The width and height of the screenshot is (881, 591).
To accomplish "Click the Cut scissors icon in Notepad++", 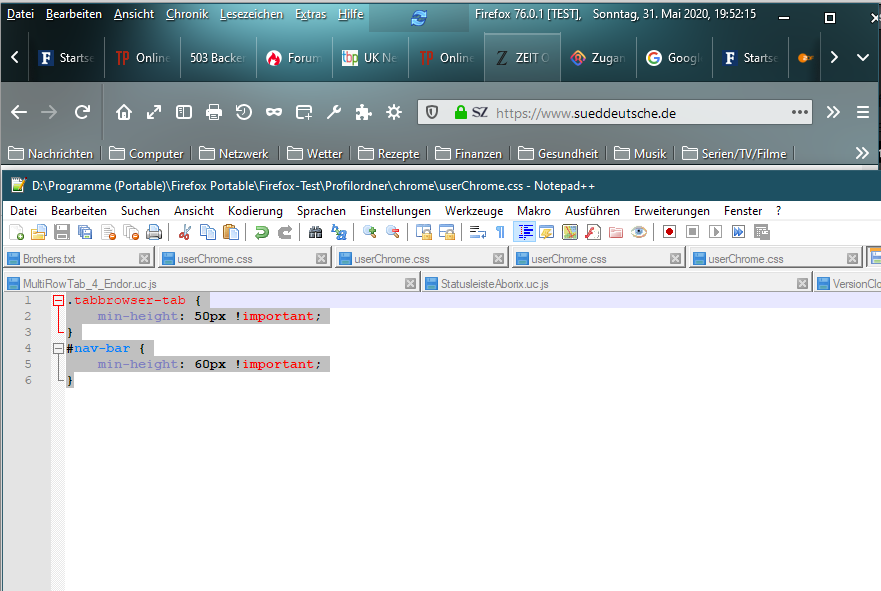I will [184, 232].
